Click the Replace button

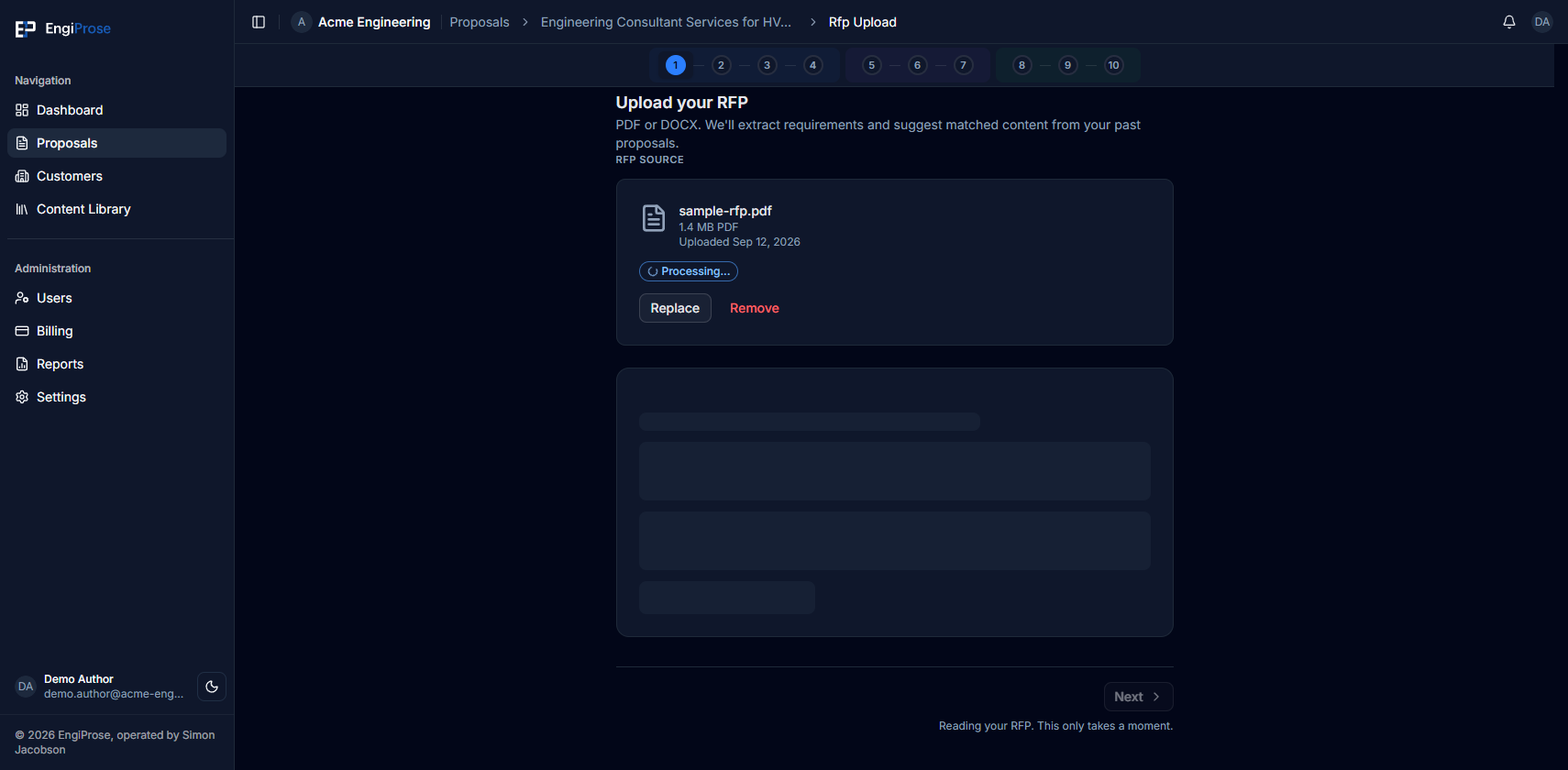coord(675,308)
